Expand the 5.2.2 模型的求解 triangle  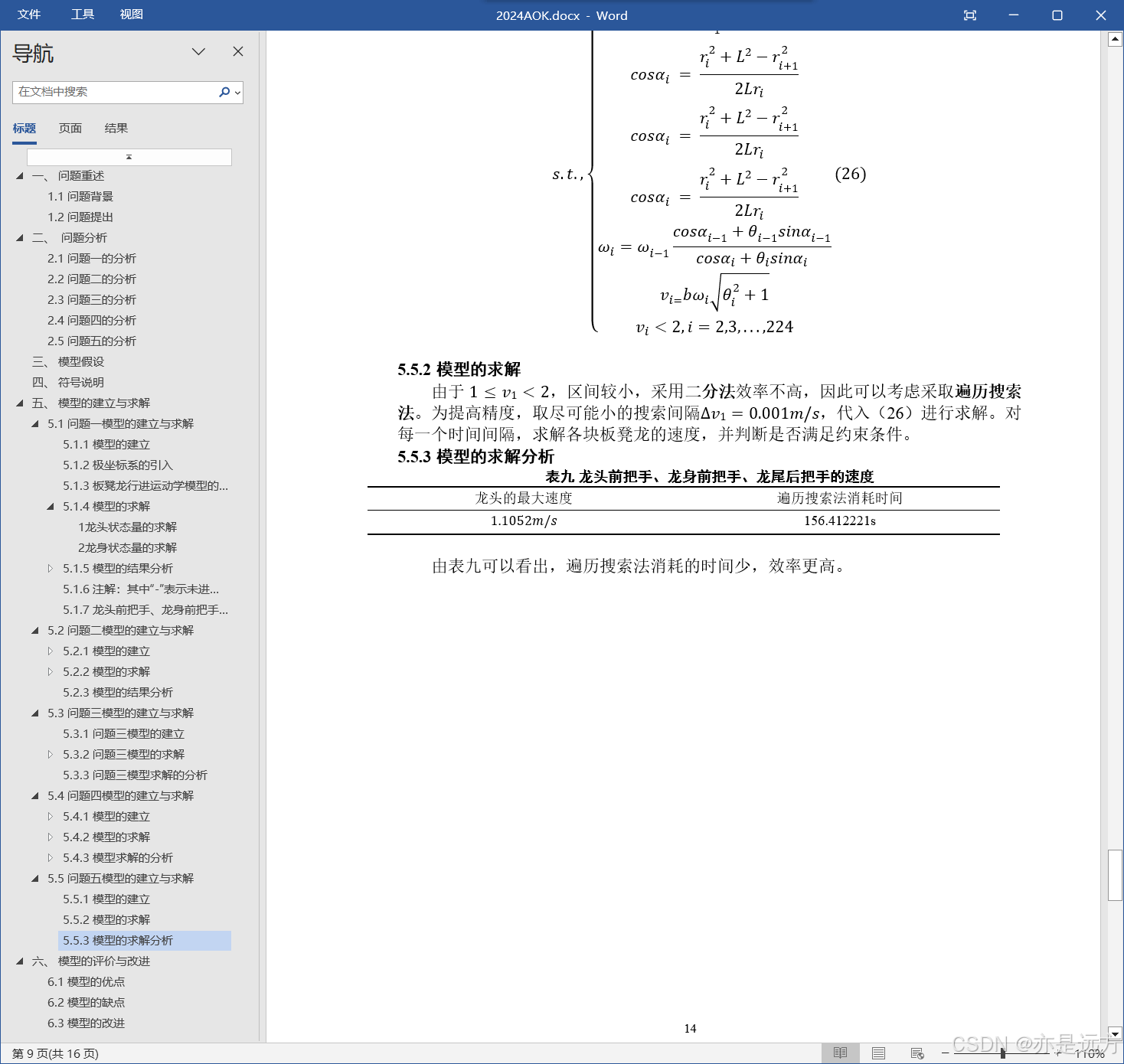pos(51,672)
